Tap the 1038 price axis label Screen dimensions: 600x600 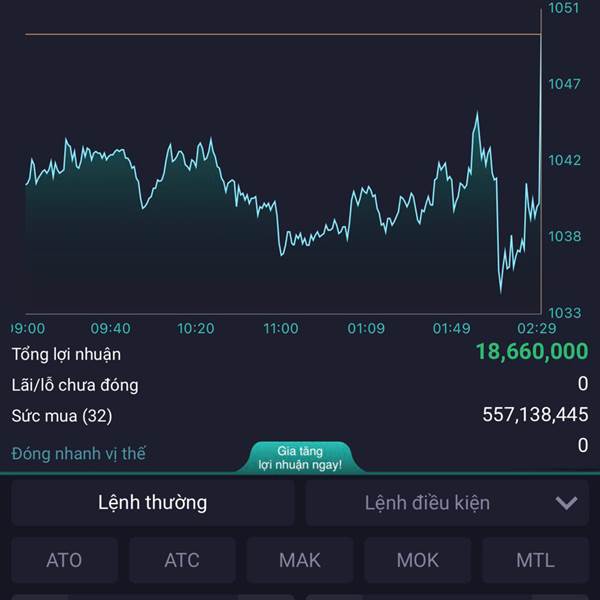pos(564,236)
